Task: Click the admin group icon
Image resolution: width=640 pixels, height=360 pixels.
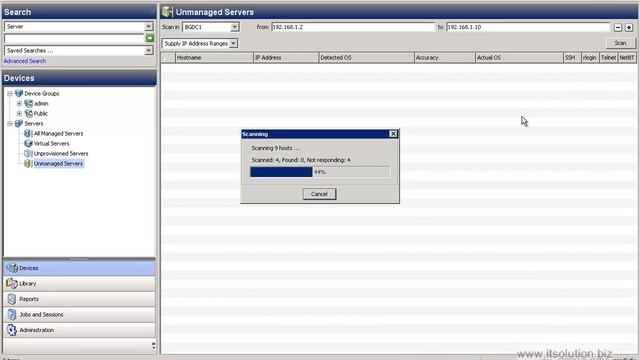Action: tap(29, 104)
